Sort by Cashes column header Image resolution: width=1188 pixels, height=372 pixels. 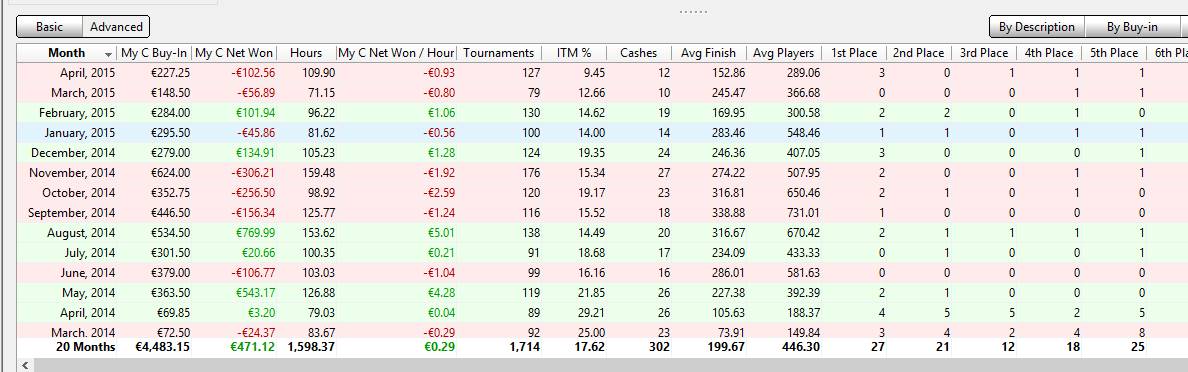pyautogui.click(x=639, y=53)
